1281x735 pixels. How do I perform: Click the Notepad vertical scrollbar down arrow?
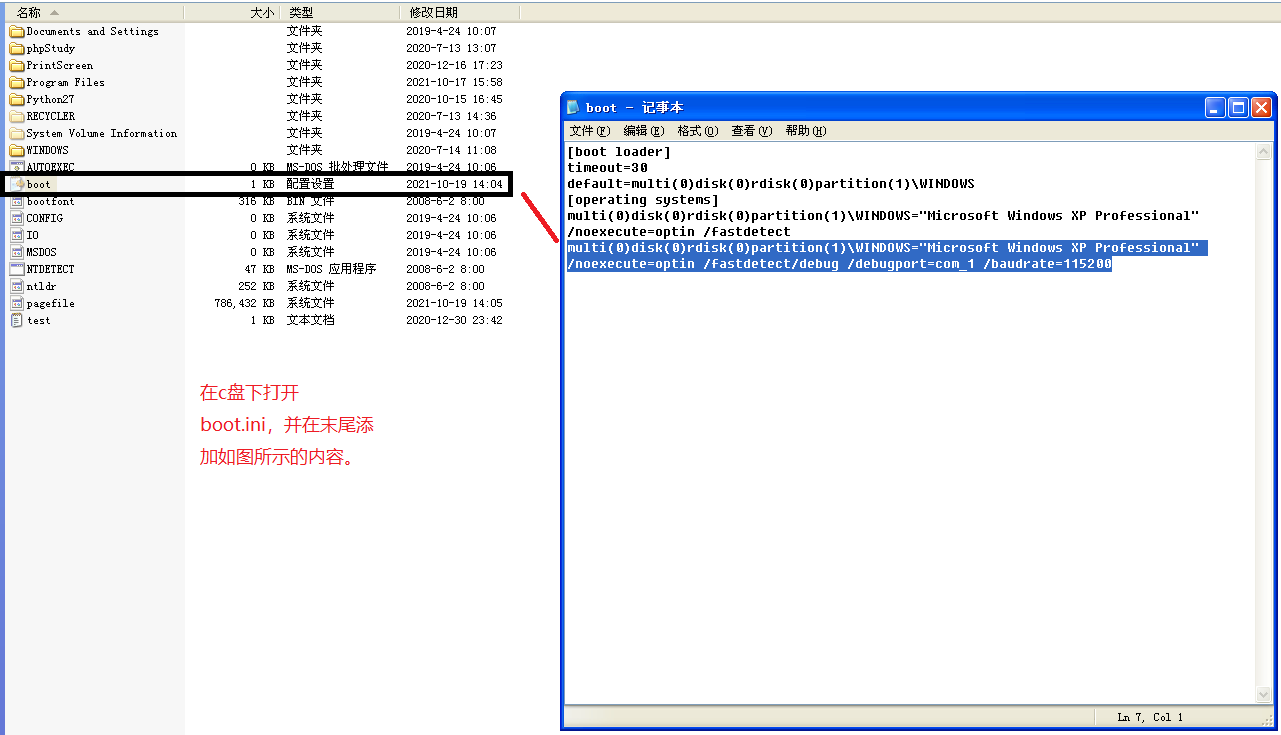coord(1263,693)
